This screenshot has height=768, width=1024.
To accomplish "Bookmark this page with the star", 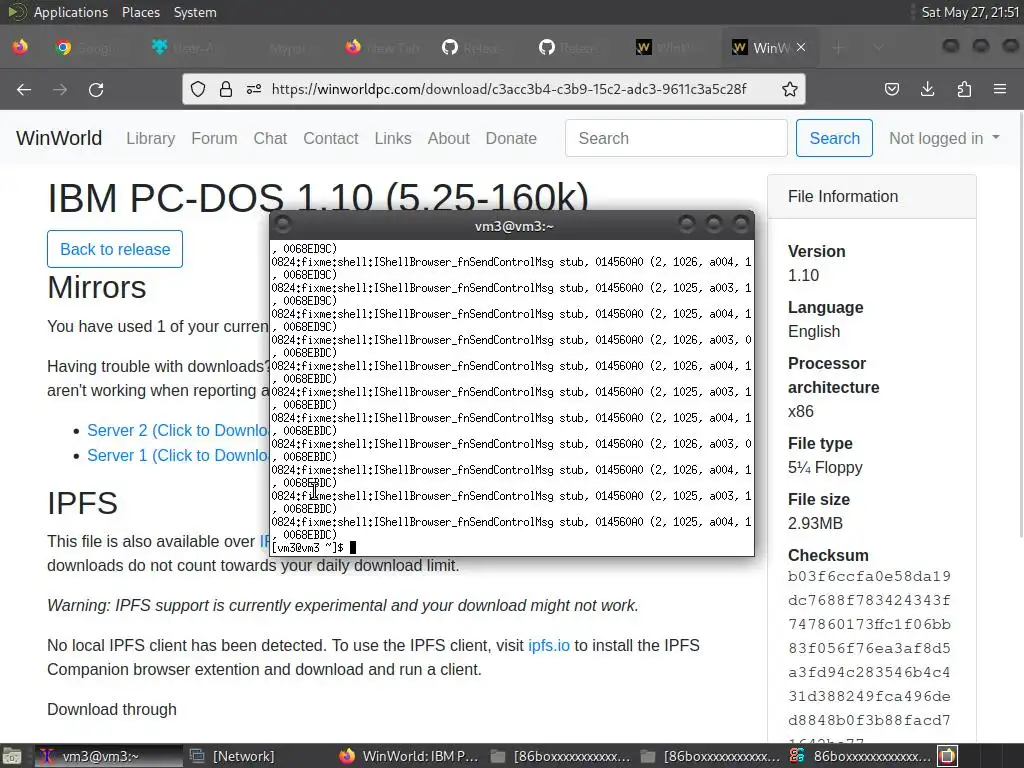I will (x=790, y=89).
